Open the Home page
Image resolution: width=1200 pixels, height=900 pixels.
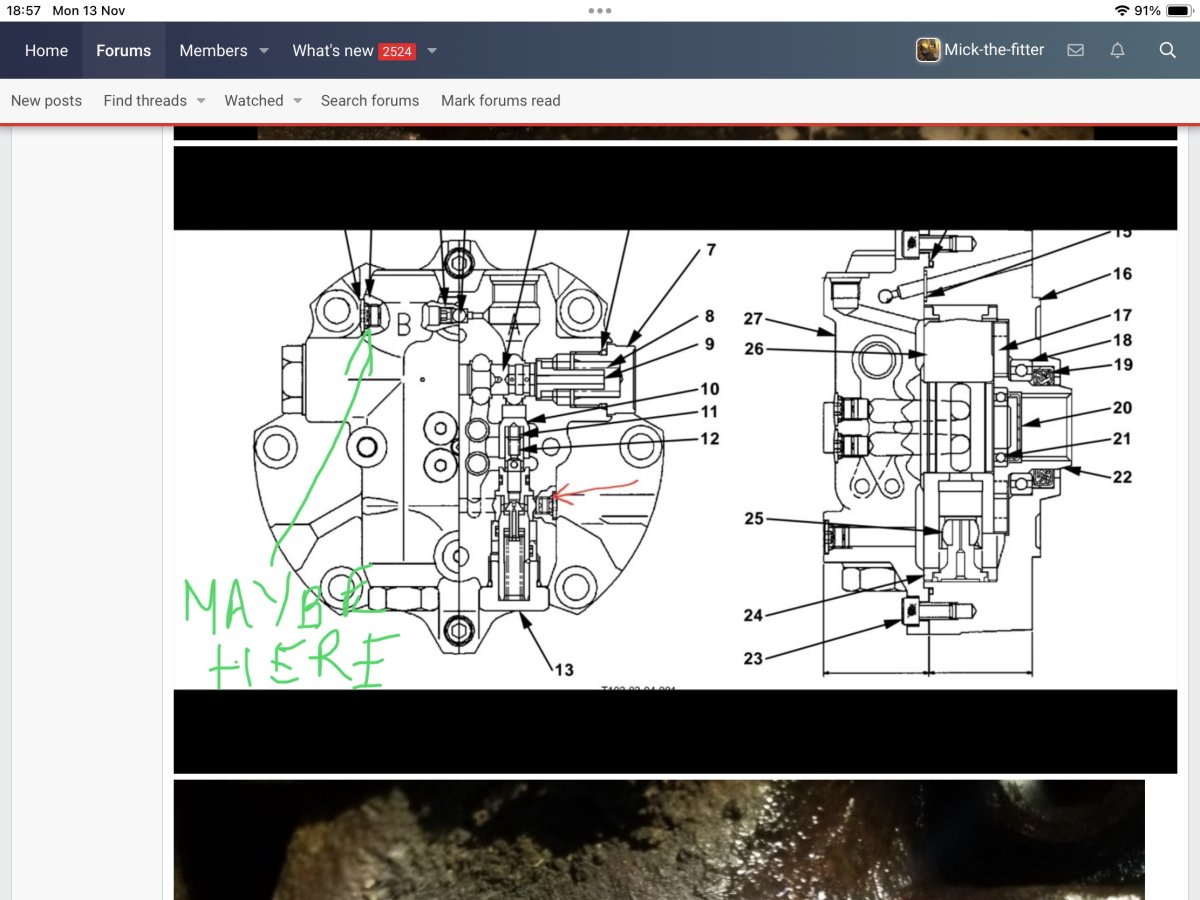46,50
